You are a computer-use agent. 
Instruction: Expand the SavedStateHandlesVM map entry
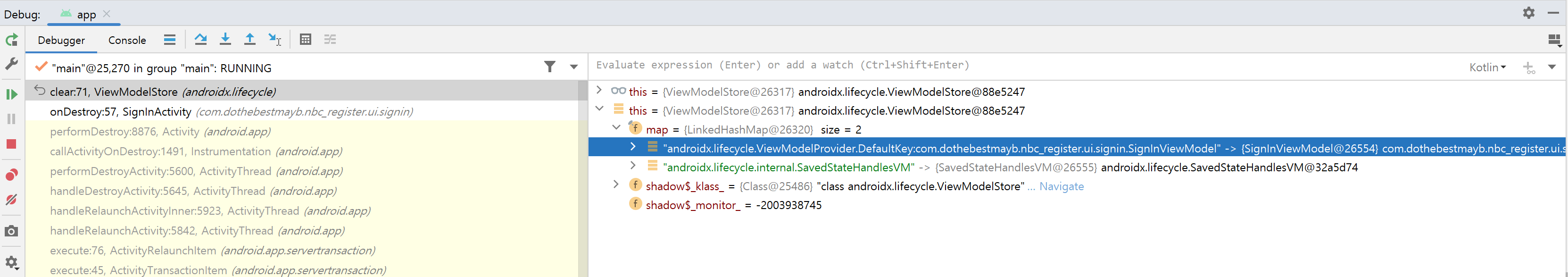pyautogui.click(x=633, y=166)
